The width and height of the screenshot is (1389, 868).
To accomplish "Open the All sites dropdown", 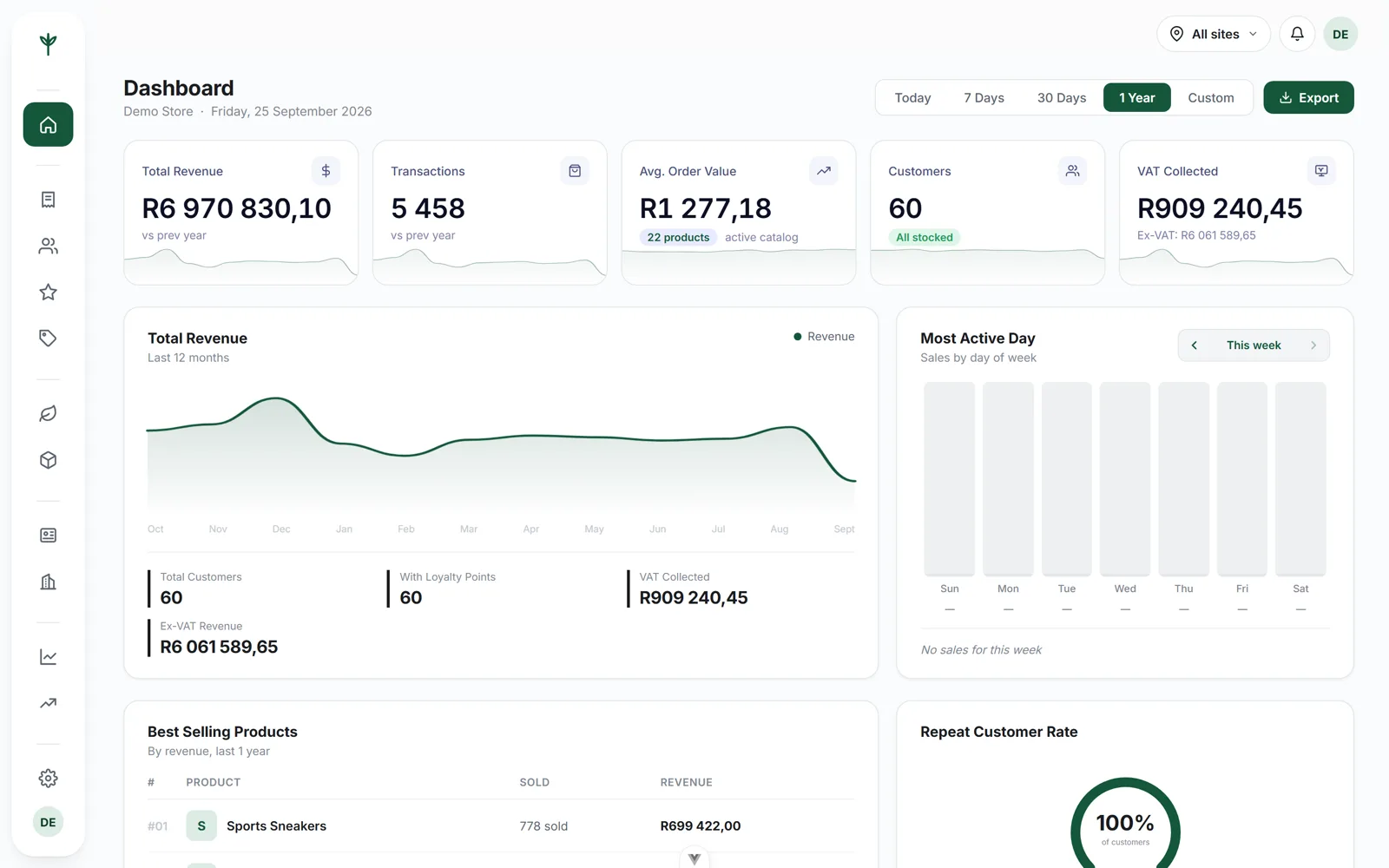I will [x=1213, y=34].
